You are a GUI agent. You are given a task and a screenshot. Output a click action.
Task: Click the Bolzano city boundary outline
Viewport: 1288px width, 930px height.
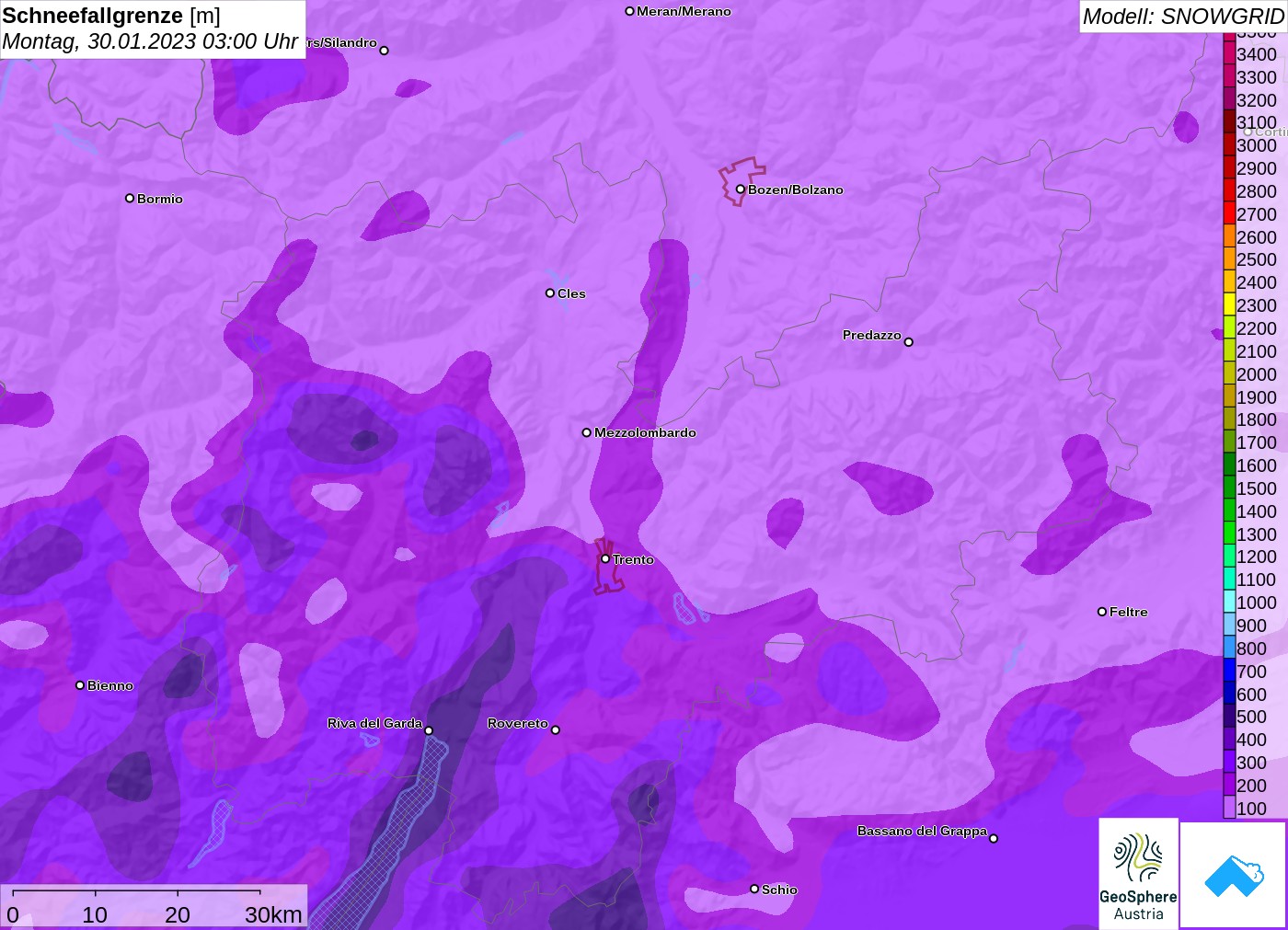coord(742,180)
